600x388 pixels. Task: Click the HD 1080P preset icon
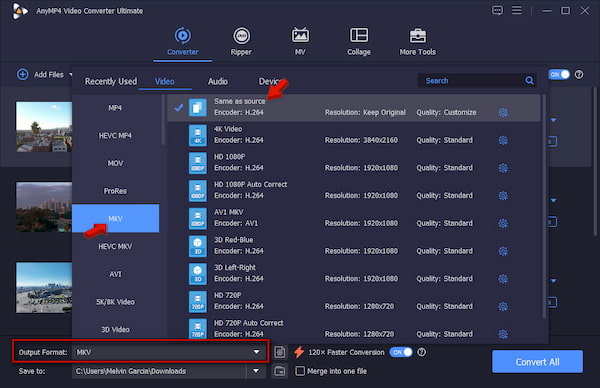(x=197, y=163)
